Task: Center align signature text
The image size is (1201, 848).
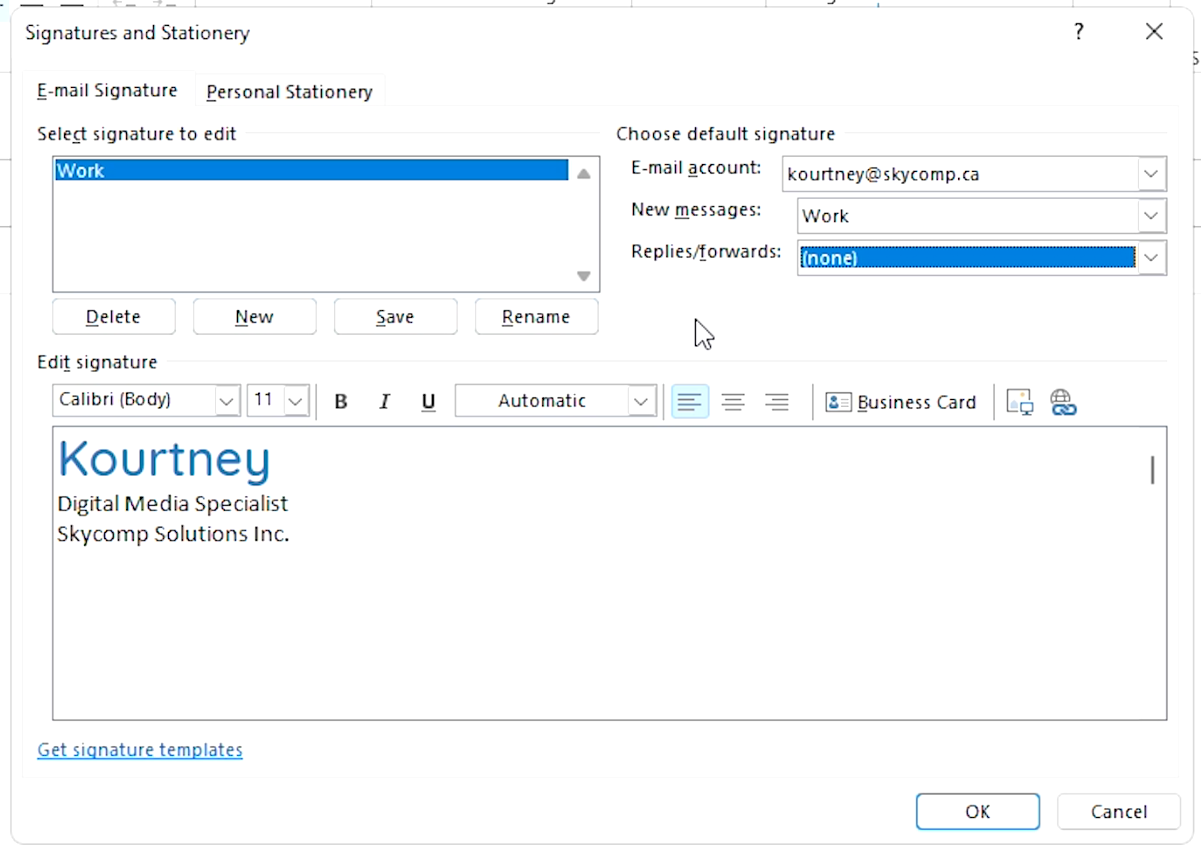Action: (733, 401)
